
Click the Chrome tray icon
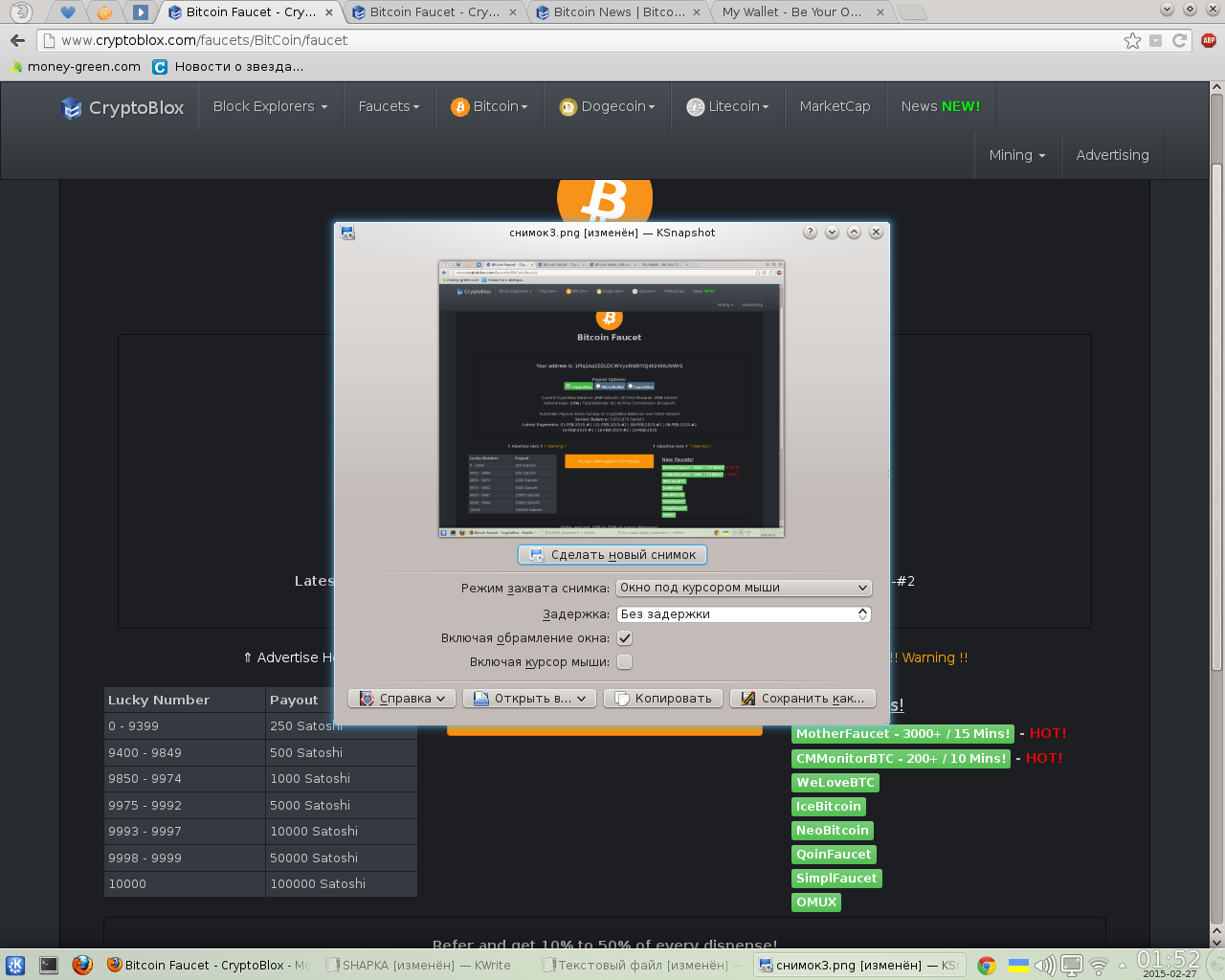coord(987,966)
